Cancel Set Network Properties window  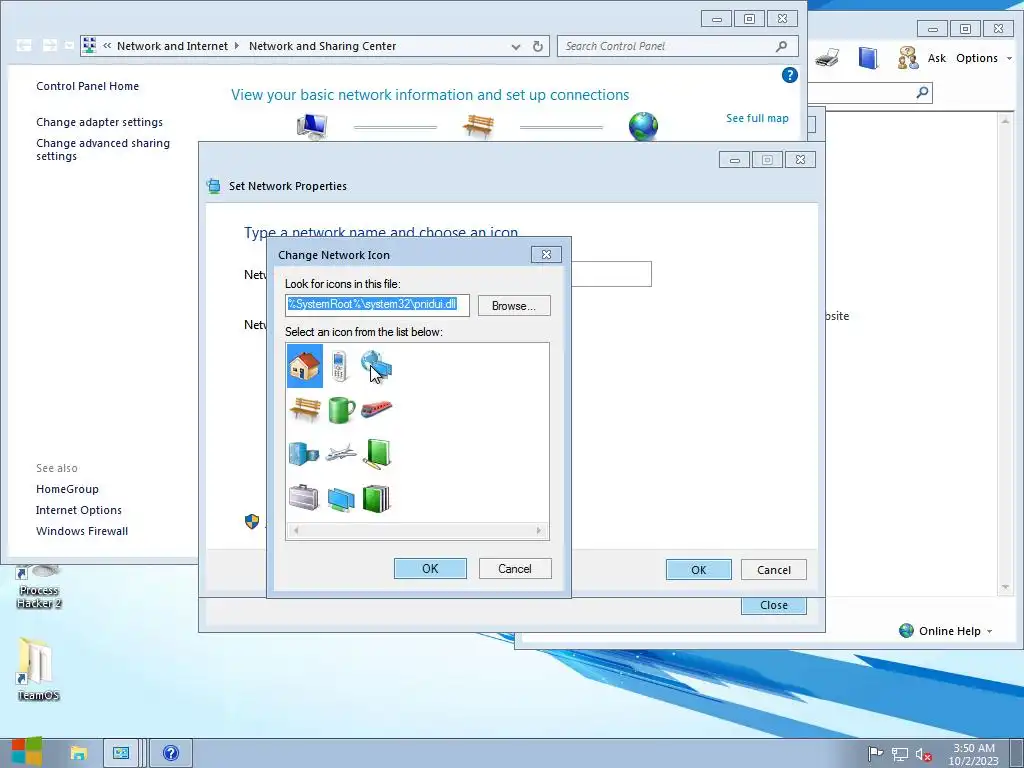774,569
